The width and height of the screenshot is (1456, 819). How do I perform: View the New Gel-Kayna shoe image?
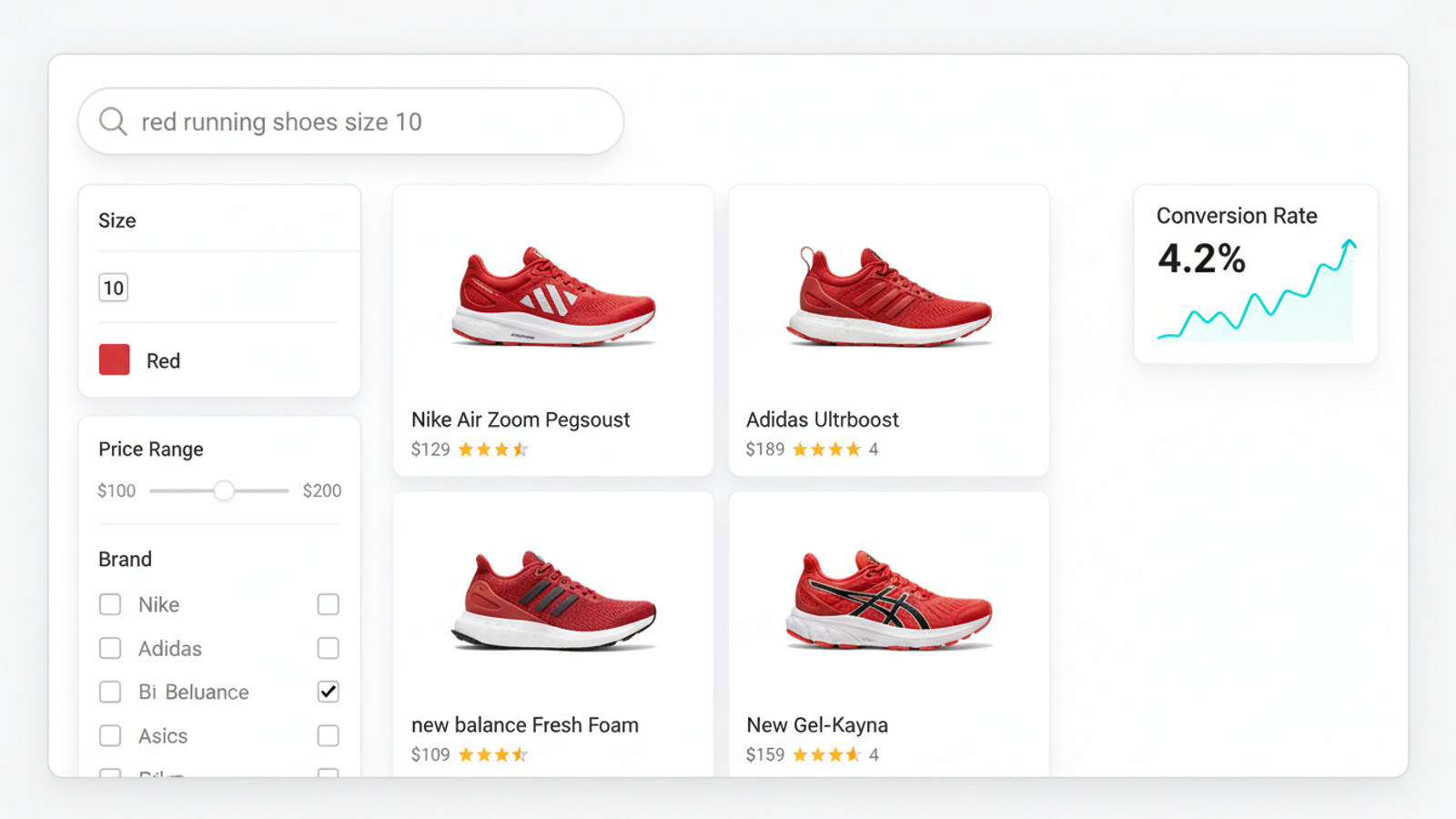(888, 601)
